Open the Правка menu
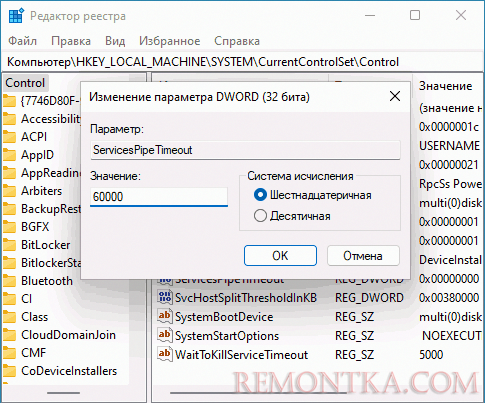This screenshot has height=403, width=485. (71, 41)
